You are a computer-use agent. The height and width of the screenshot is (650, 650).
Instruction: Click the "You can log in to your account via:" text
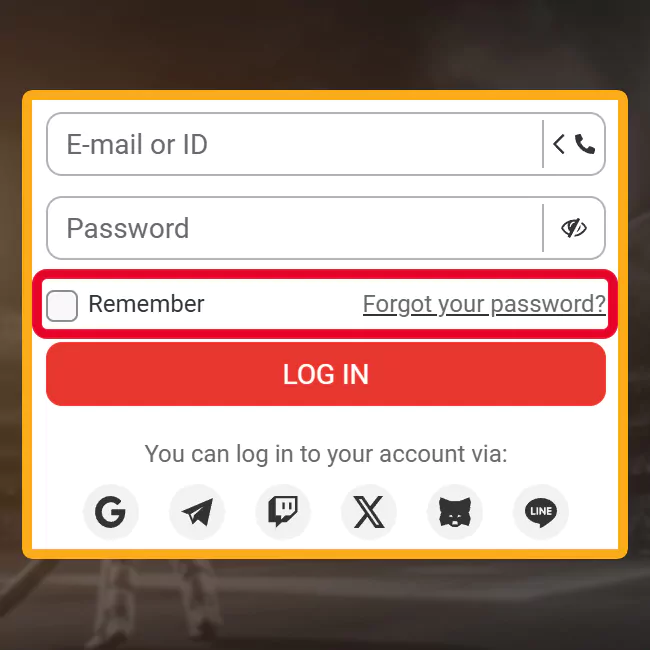pos(326,454)
